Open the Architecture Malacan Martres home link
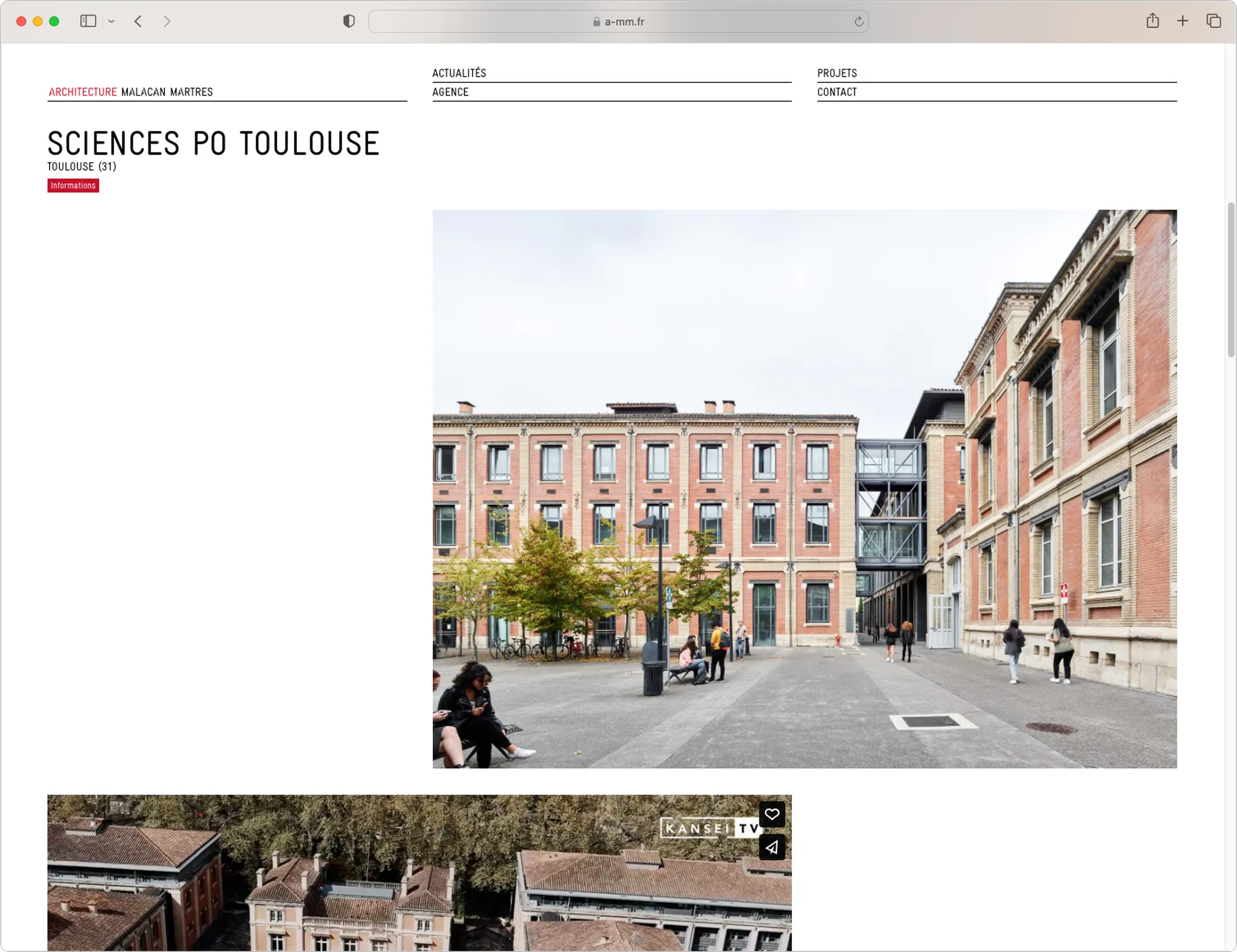The width and height of the screenshot is (1237, 952). tap(130, 92)
